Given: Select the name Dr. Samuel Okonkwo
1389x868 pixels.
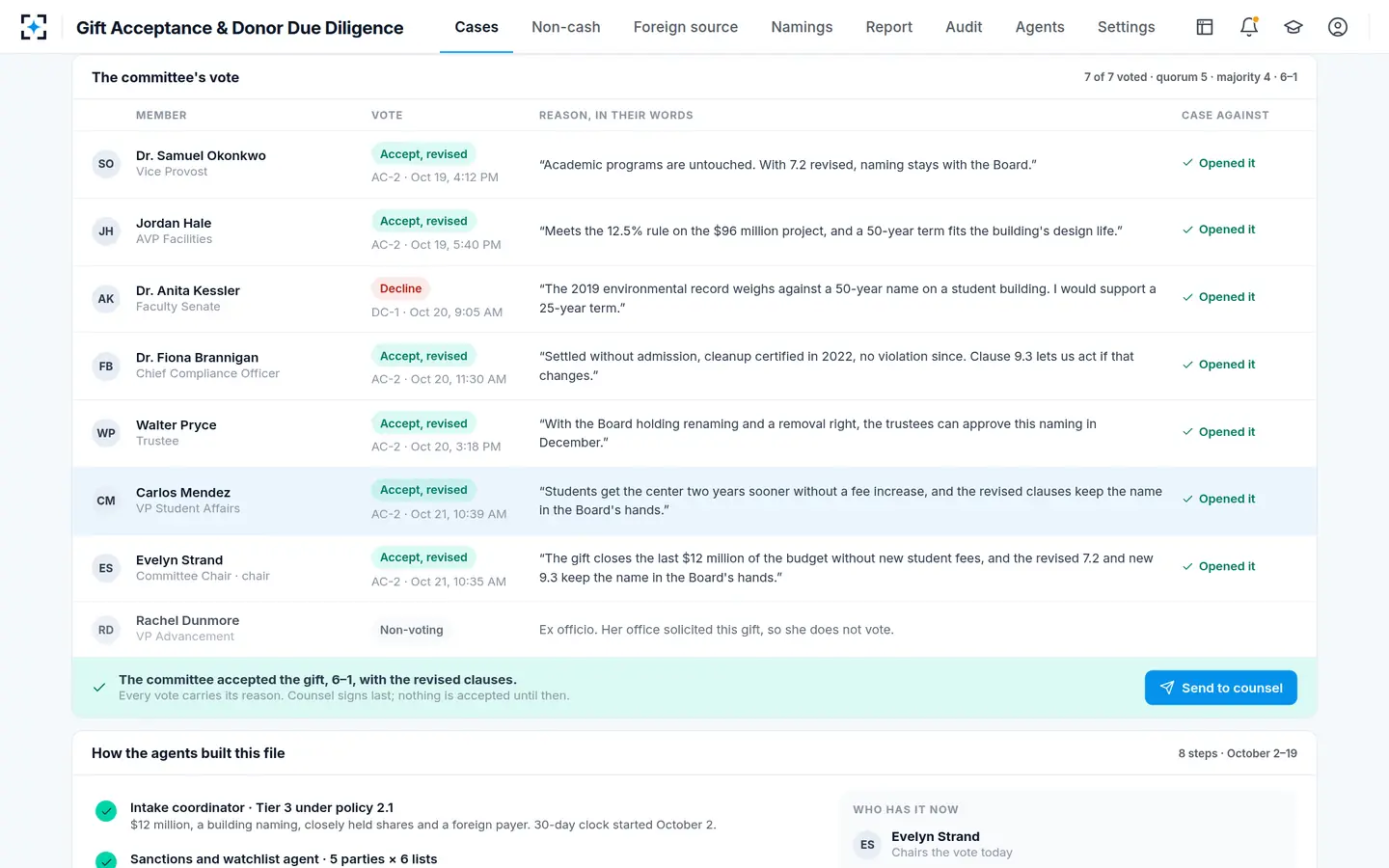Looking at the screenshot, I should pyautogui.click(x=201, y=155).
